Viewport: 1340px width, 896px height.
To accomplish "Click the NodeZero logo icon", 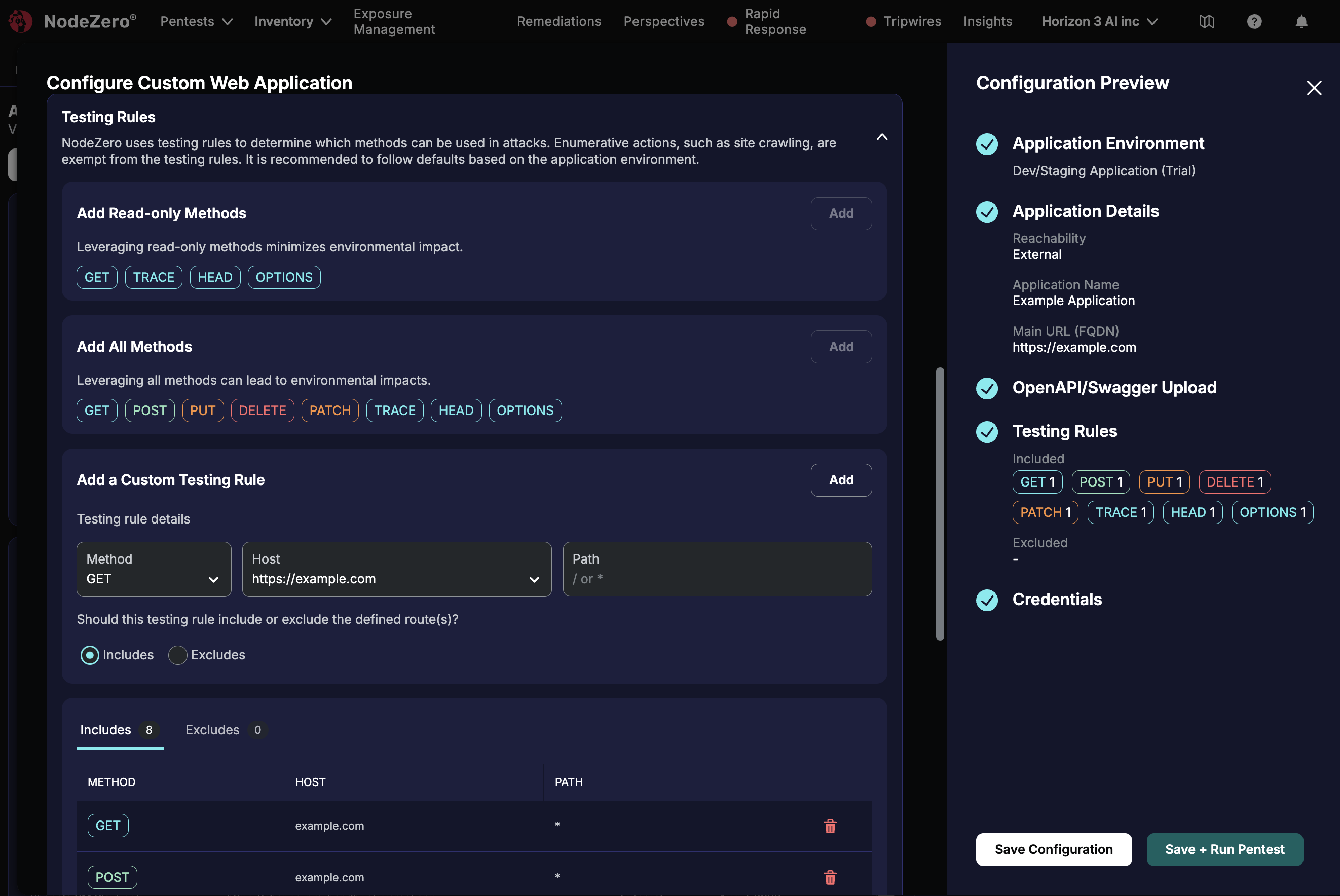I will pos(21,21).
